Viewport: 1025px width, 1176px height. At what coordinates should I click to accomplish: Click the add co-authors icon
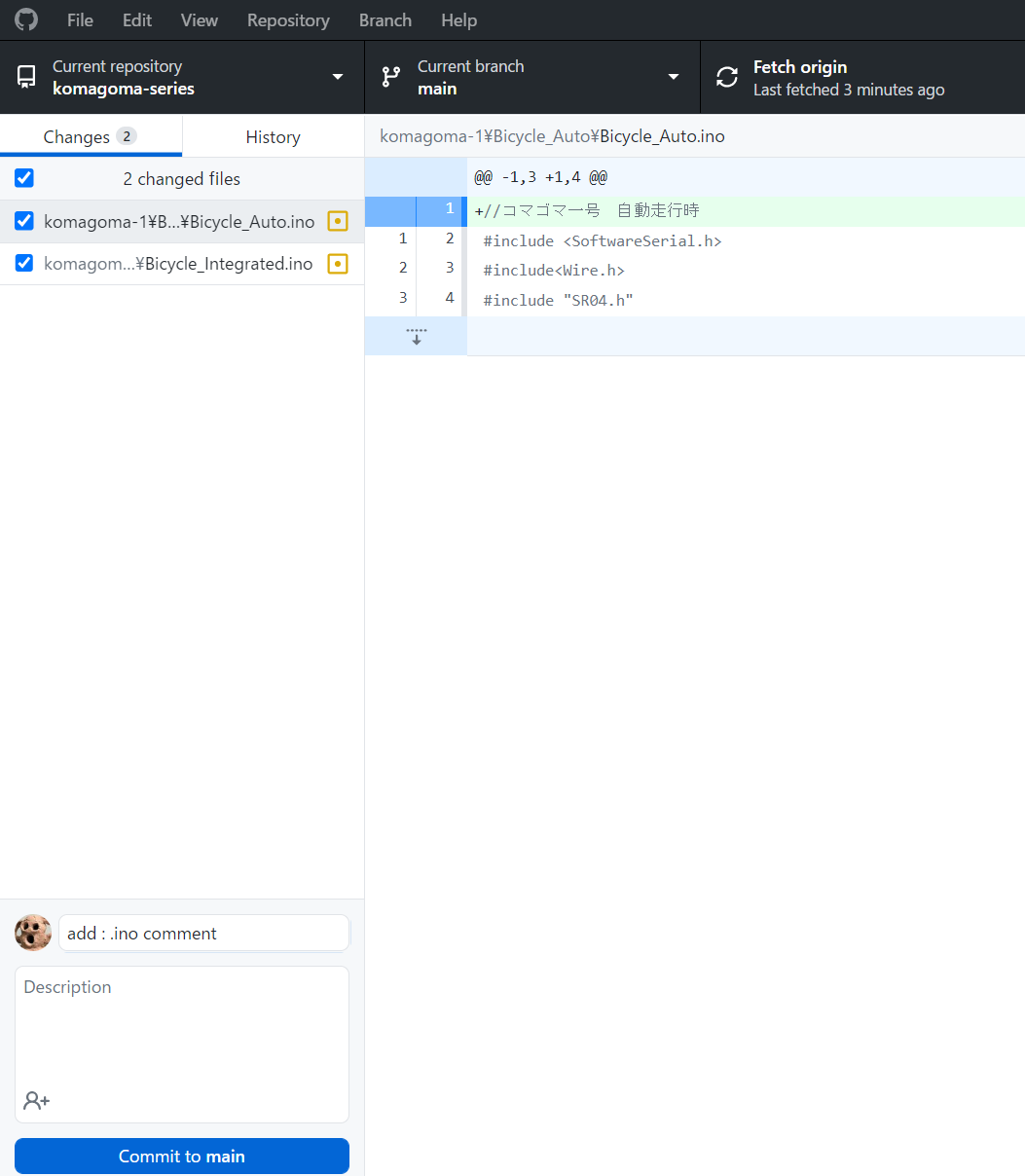point(37,1101)
